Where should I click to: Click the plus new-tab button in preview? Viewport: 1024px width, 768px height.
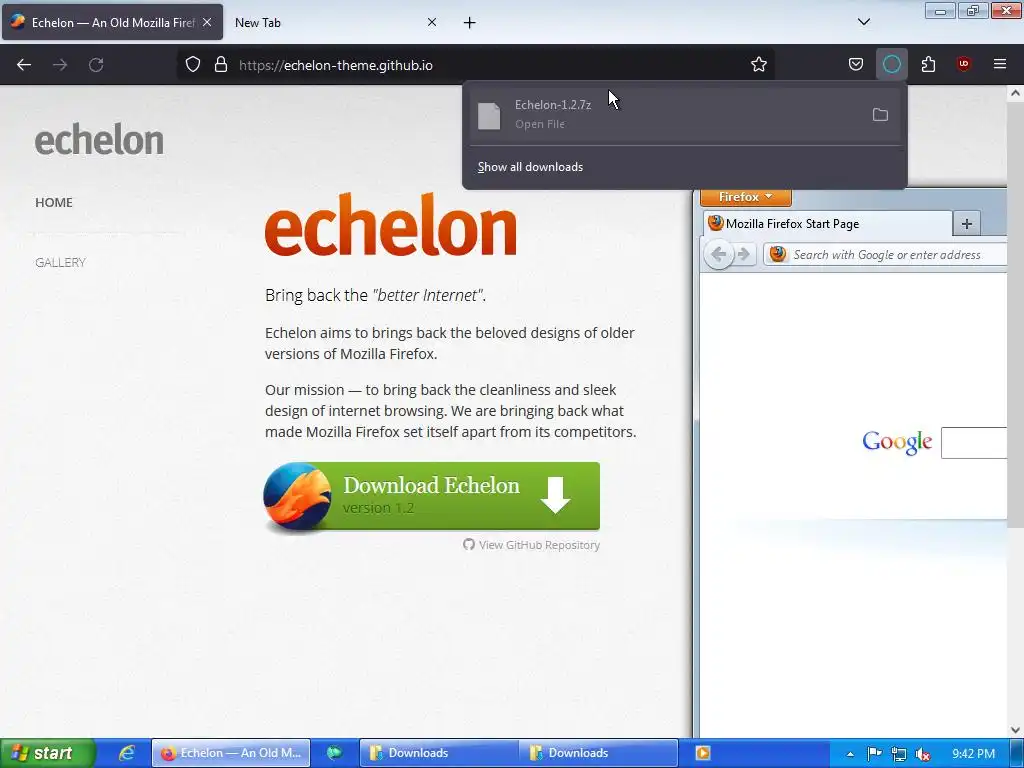tap(967, 224)
